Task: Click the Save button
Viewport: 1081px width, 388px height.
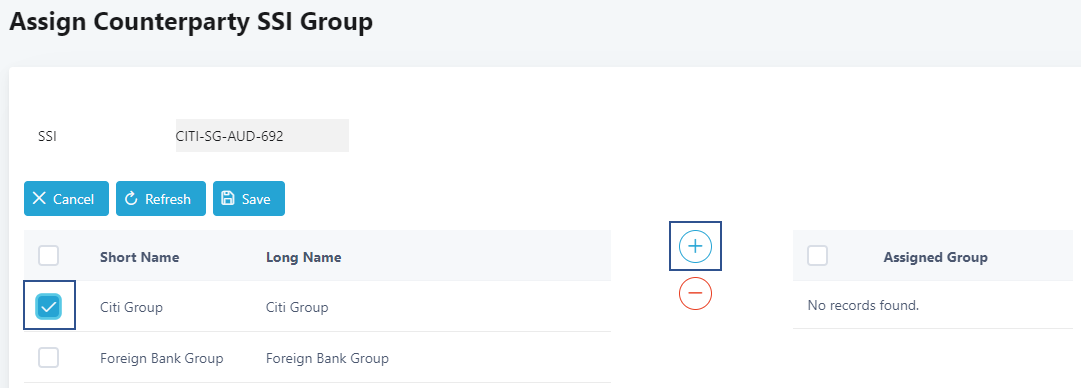Action: click(x=249, y=198)
